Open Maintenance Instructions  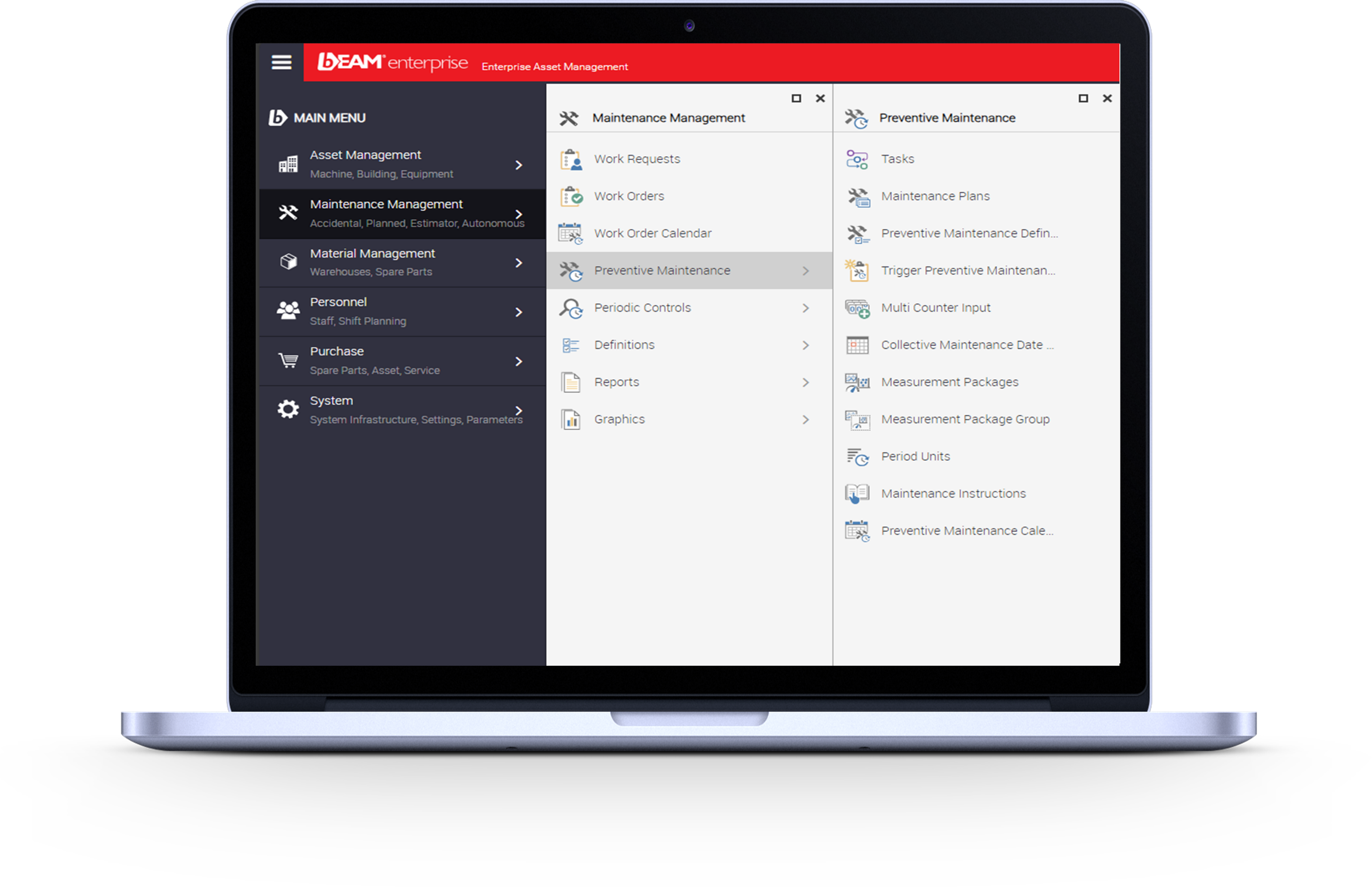[x=975, y=494]
